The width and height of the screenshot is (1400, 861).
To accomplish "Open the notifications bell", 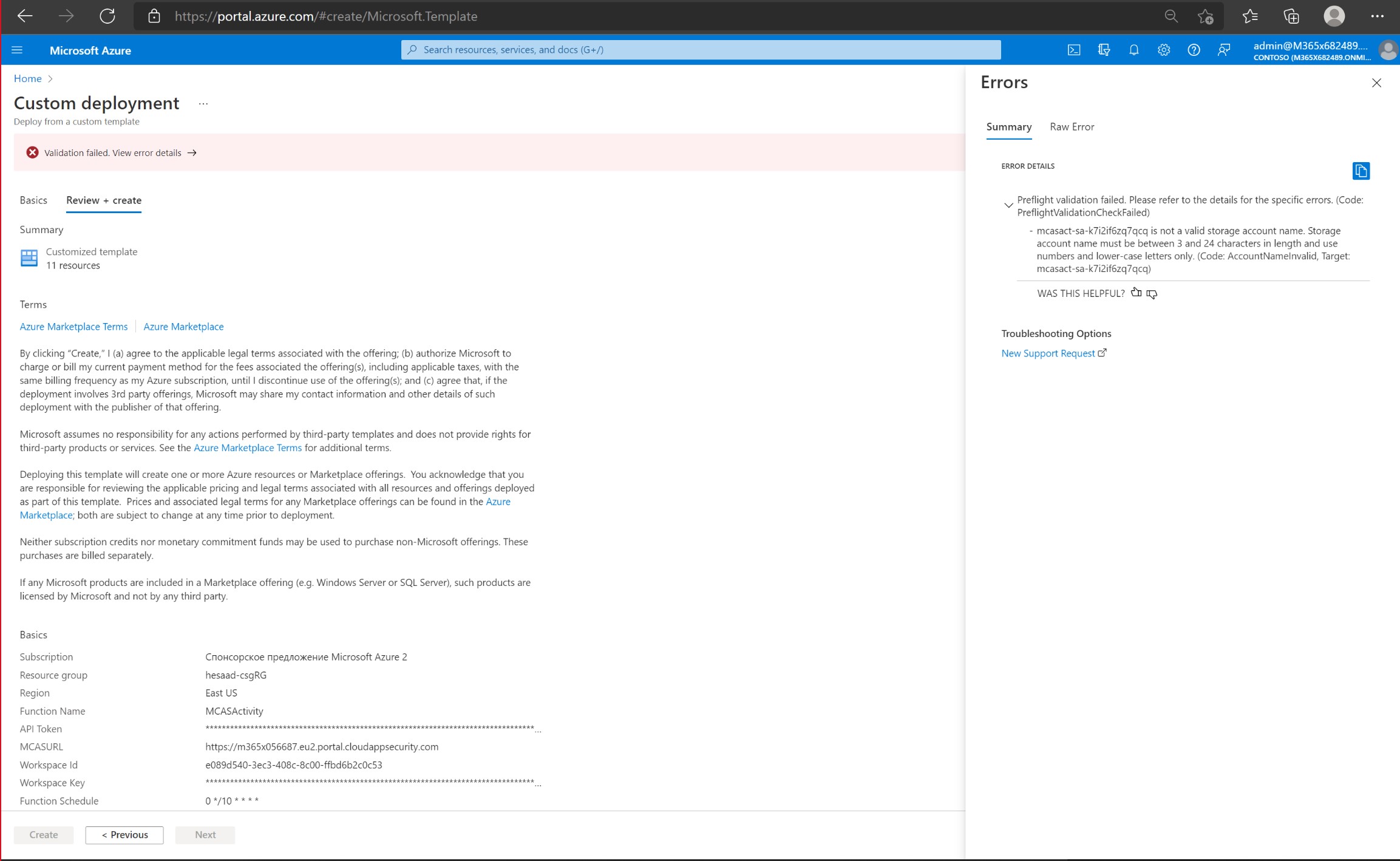I will (1133, 50).
